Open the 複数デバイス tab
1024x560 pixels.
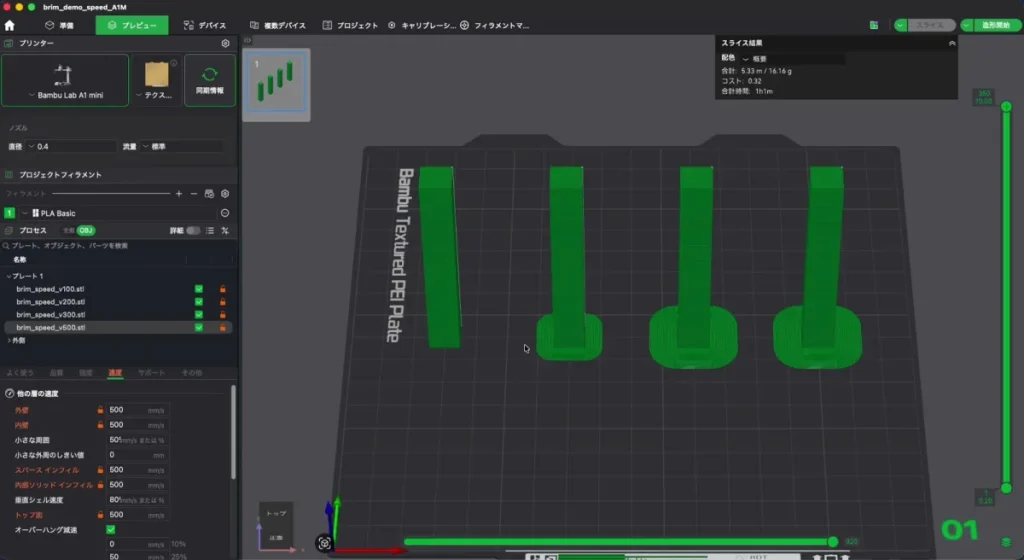tap(278, 25)
